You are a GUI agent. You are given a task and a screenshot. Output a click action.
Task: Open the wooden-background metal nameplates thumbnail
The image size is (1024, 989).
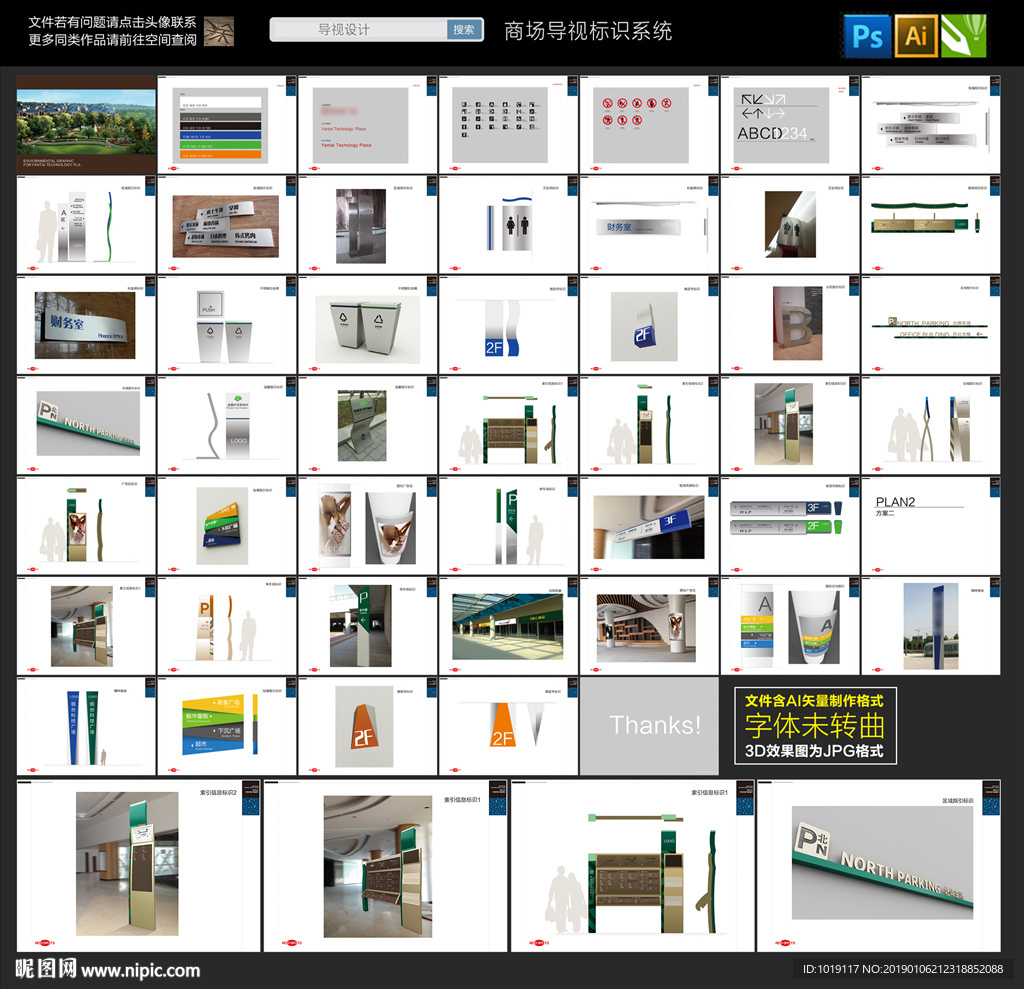click(227, 225)
